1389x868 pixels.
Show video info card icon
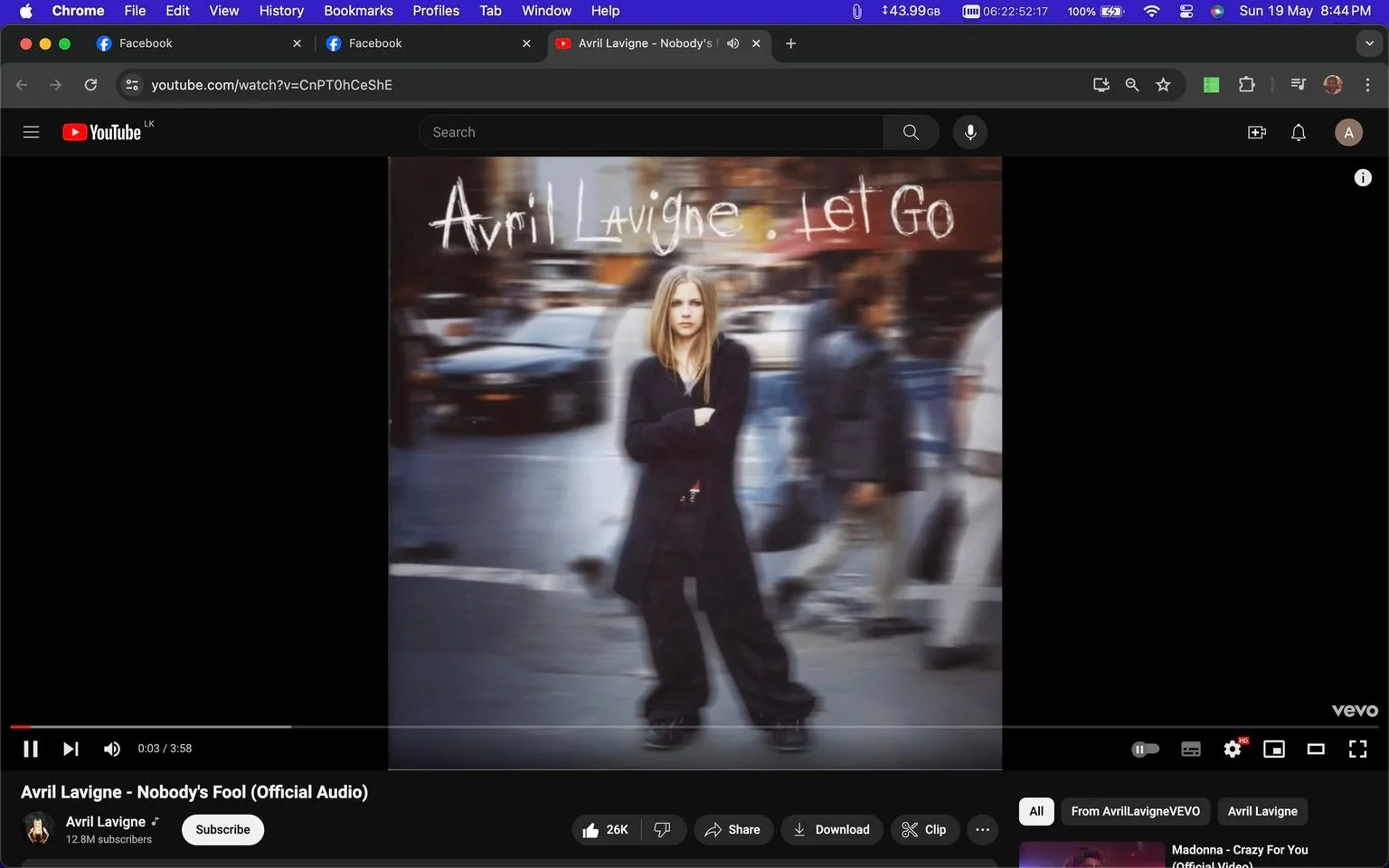[1363, 178]
